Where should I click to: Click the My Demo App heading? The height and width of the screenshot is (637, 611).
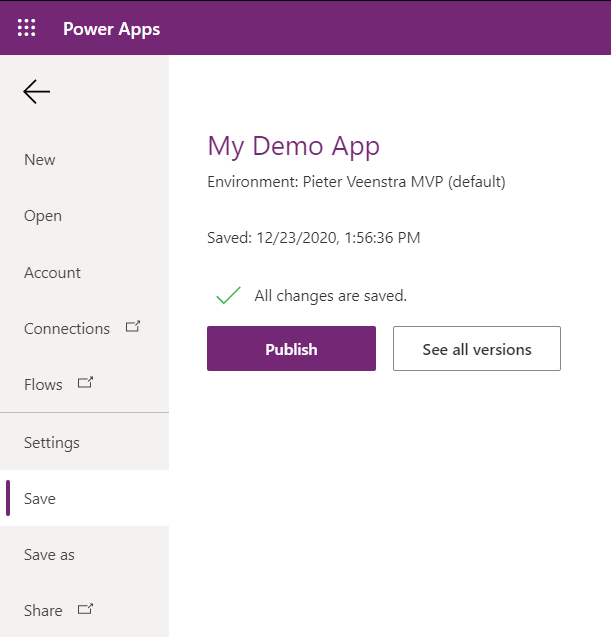pyautogui.click(x=294, y=146)
